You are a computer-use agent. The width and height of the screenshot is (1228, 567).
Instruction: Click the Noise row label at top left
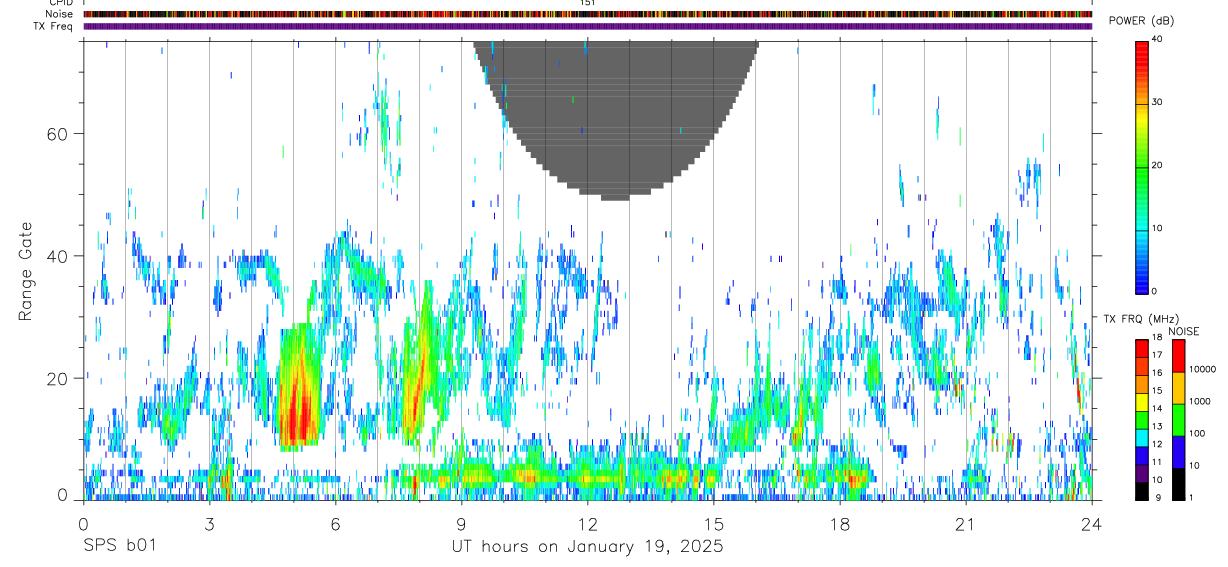[59, 14]
